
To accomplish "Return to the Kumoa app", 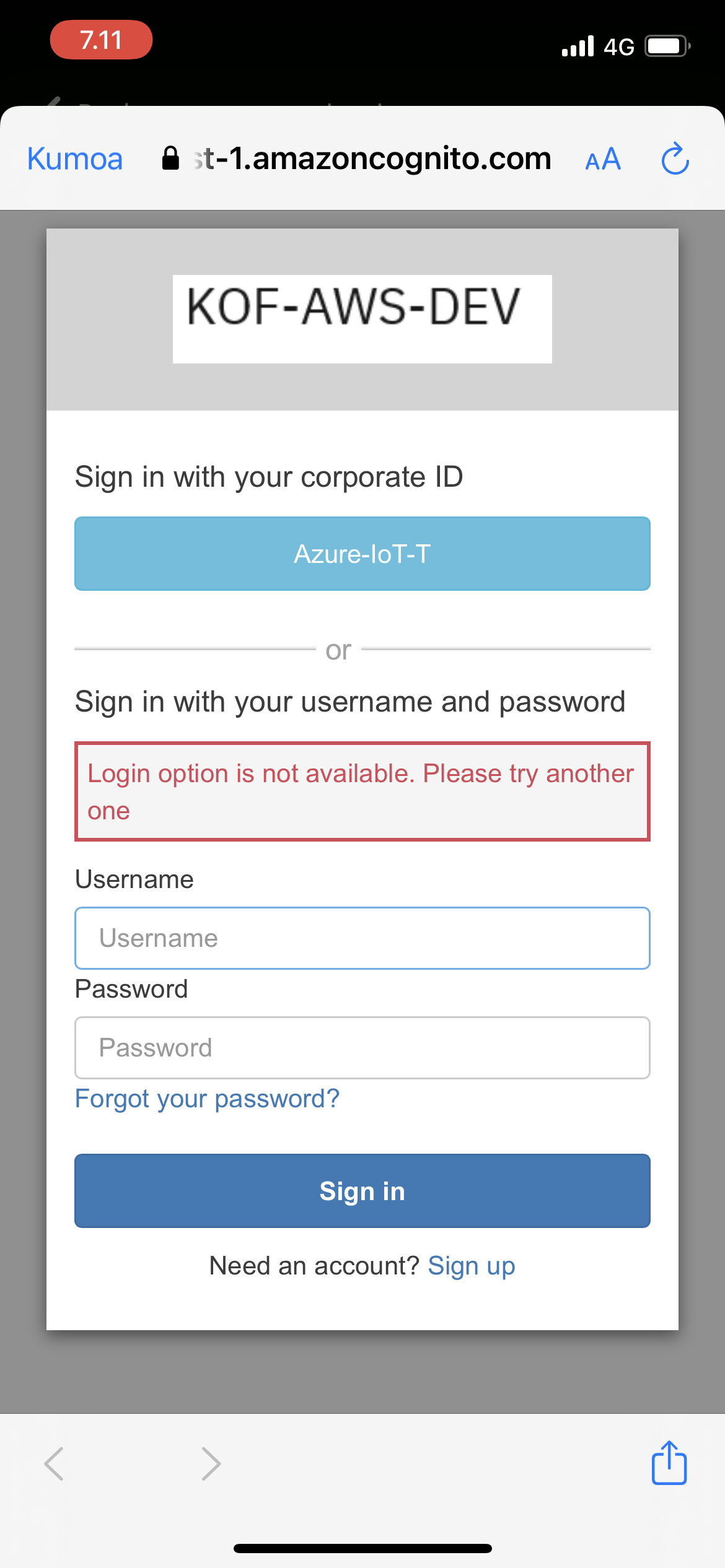I will coord(74,159).
